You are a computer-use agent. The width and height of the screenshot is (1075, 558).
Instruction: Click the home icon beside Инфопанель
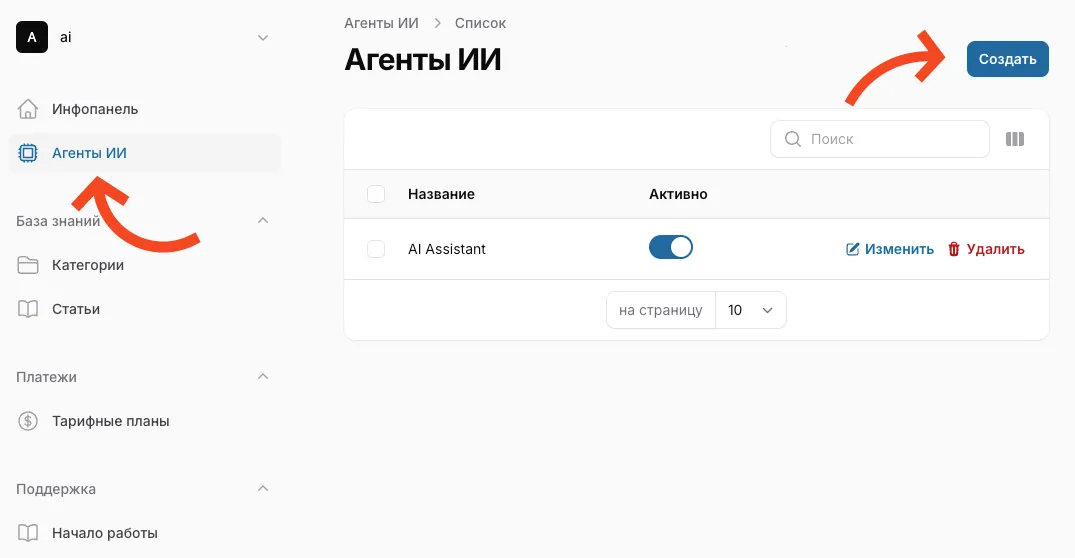point(28,109)
